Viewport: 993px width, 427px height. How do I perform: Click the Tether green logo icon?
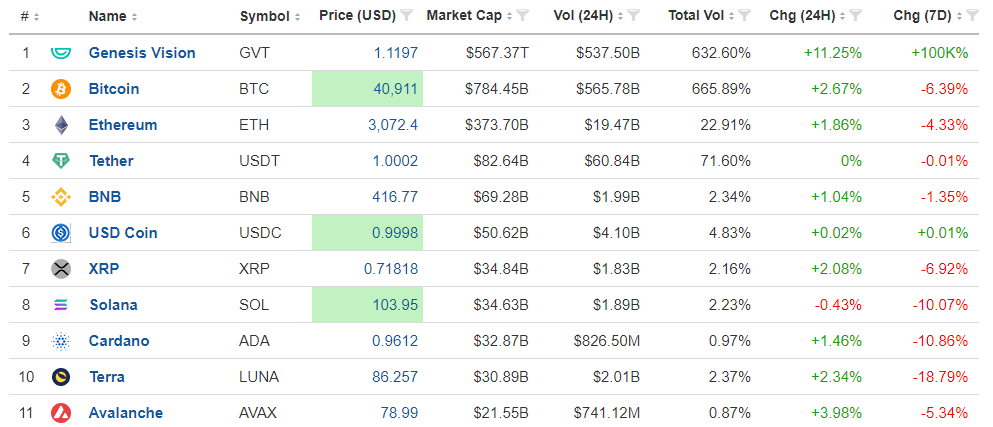coord(61,161)
